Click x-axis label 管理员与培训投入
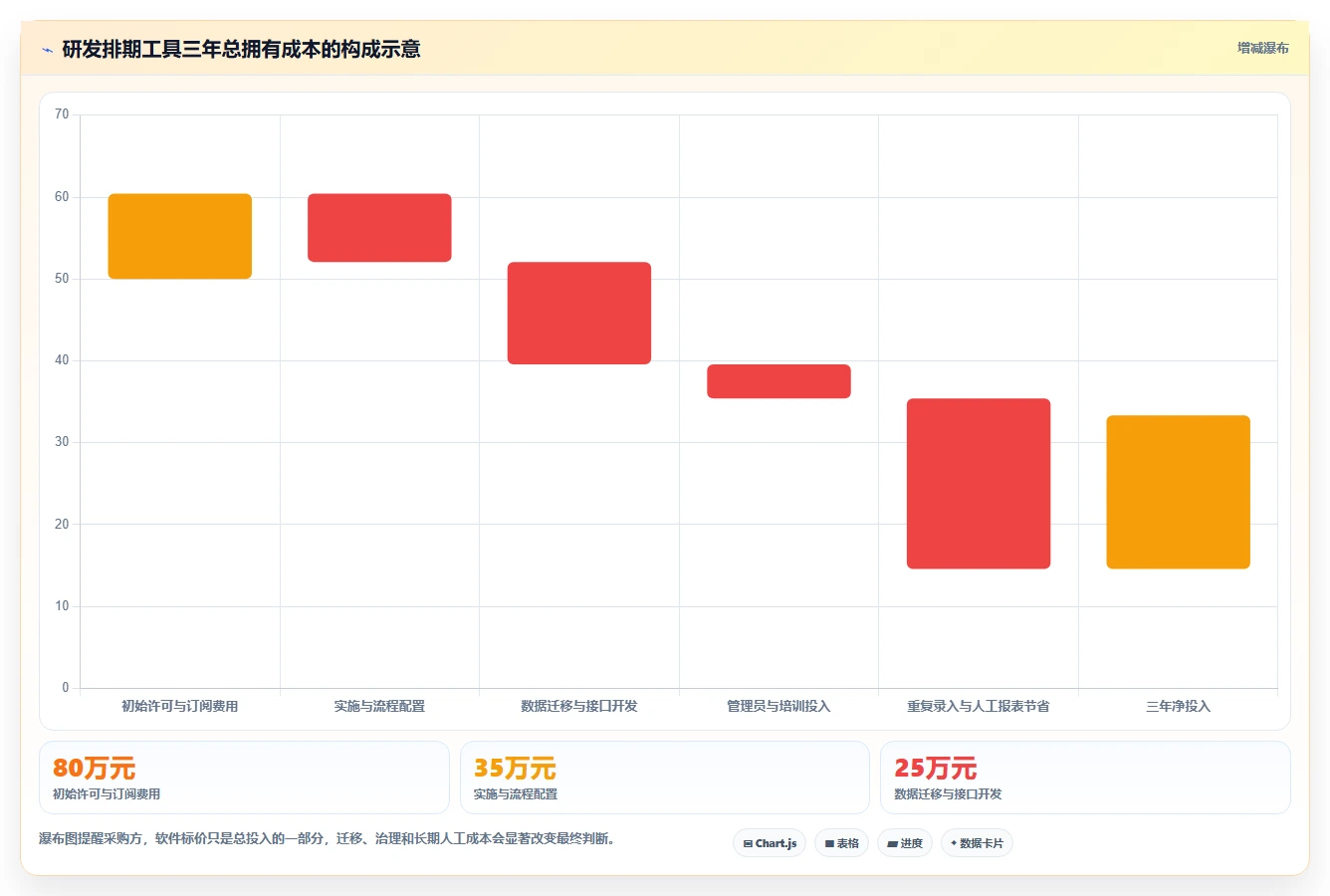 click(778, 706)
